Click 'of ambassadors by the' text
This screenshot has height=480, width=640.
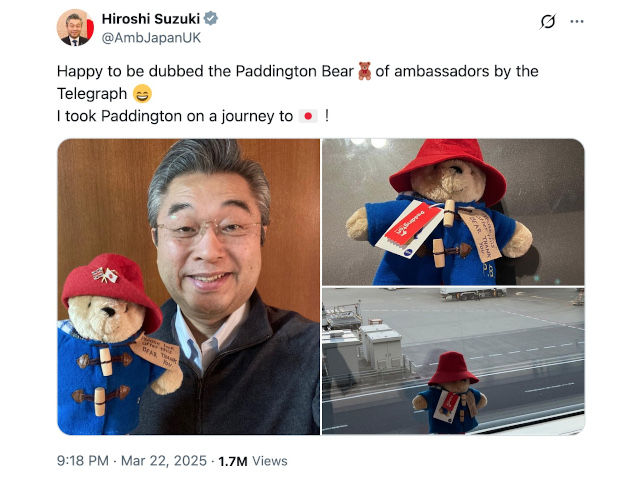(x=457, y=71)
